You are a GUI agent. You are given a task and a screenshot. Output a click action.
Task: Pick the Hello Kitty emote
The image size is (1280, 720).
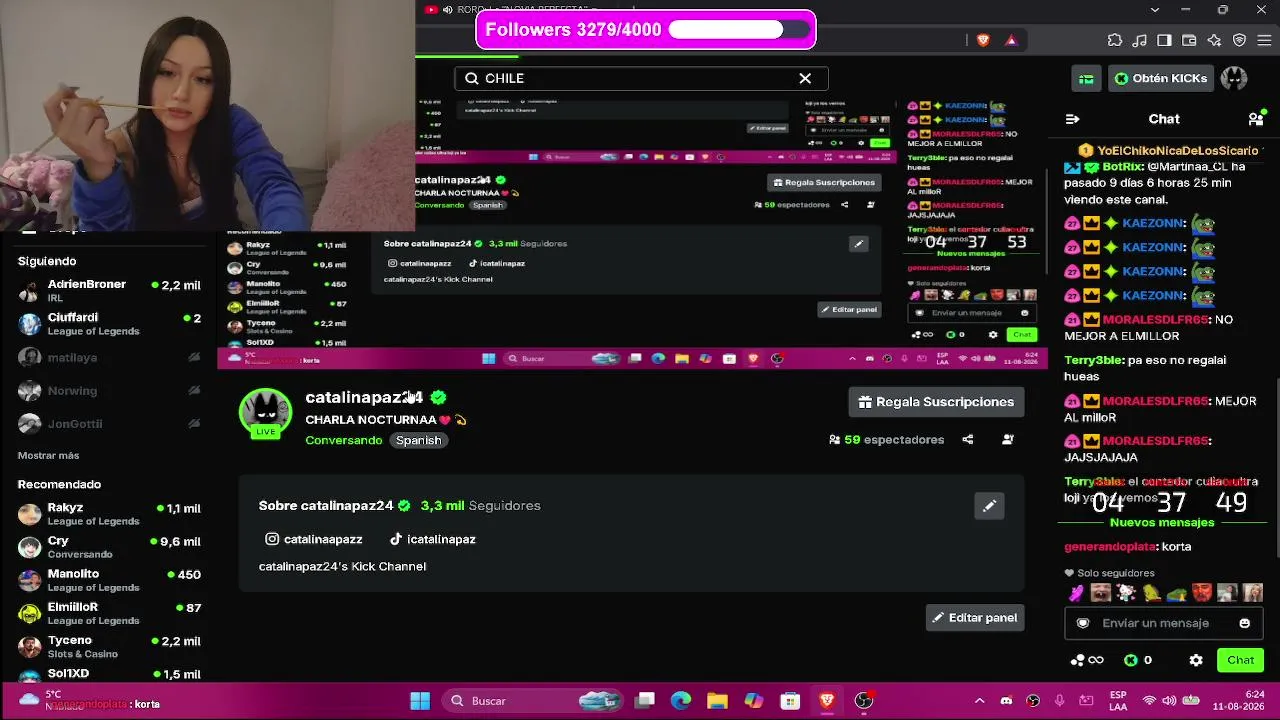point(1126,593)
